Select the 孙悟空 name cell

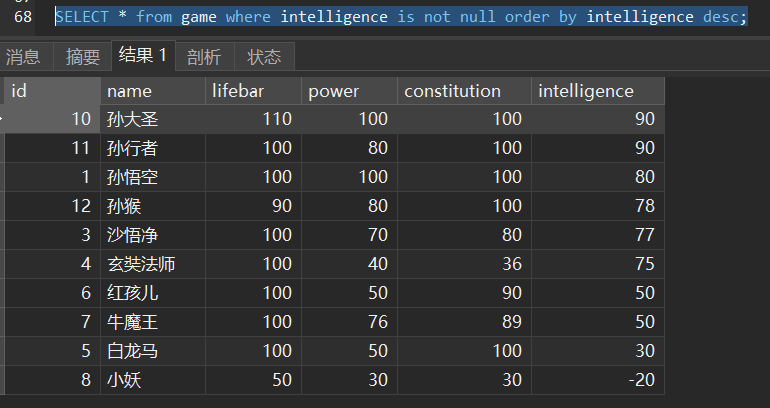pyautogui.click(x=153, y=177)
